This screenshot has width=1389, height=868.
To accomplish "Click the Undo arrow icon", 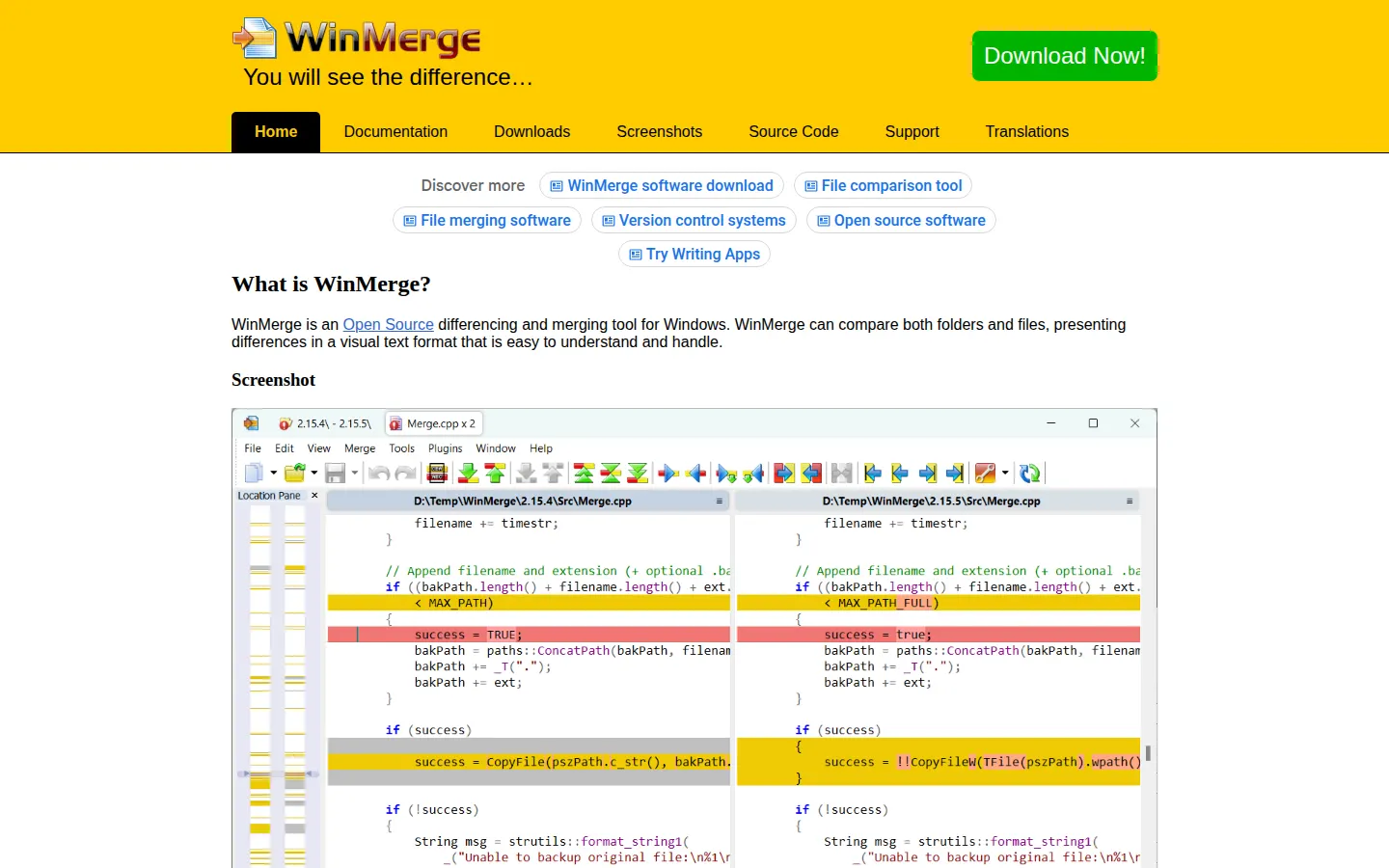I will pyautogui.click(x=379, y=473).
